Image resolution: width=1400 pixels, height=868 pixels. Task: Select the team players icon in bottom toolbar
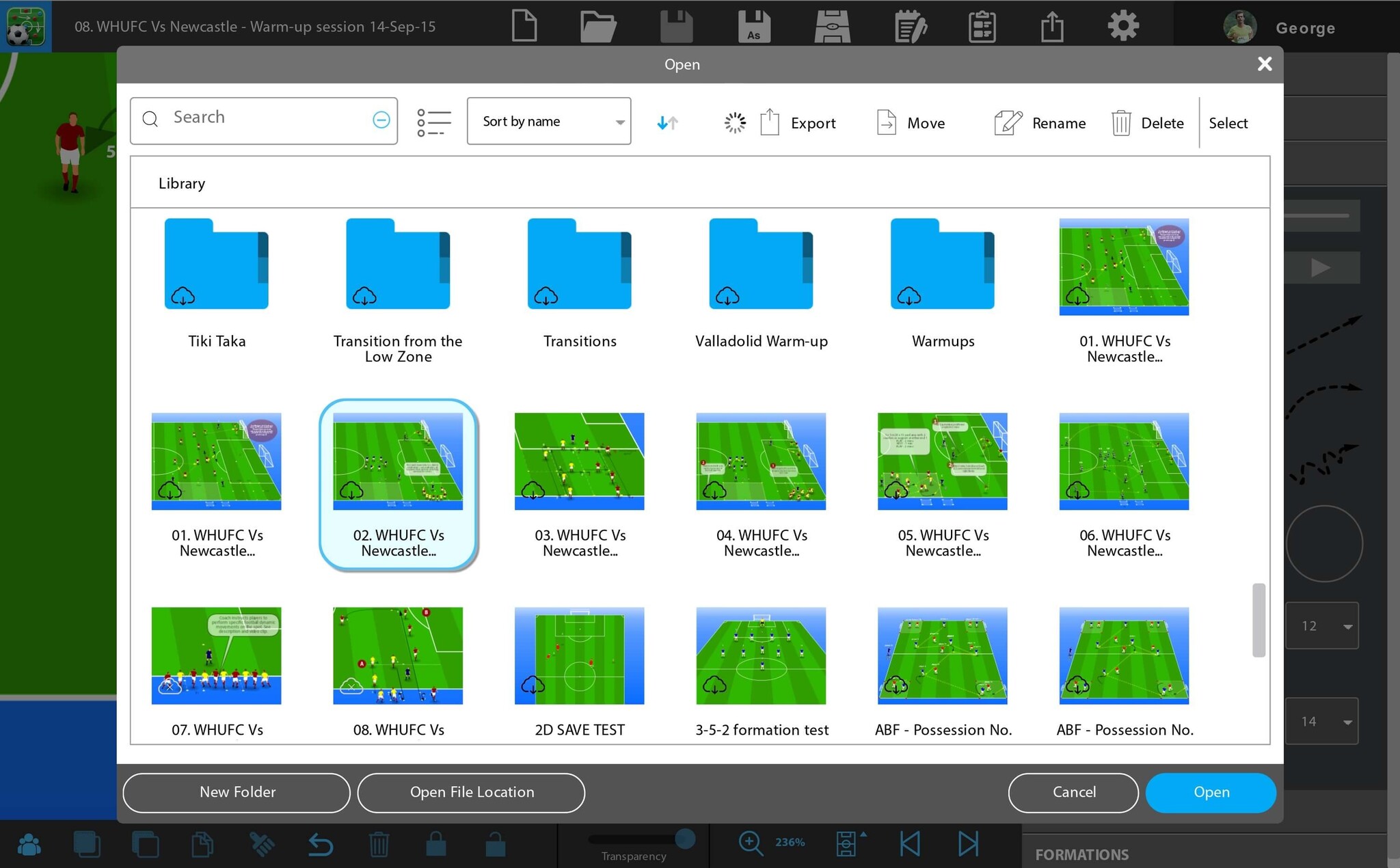[x=29, y=844]
